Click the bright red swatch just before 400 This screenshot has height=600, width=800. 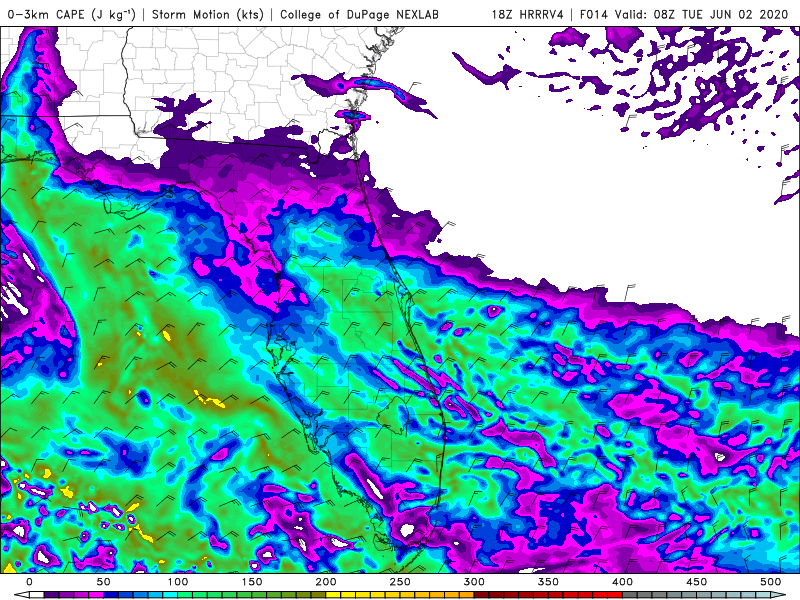[x=614, y=595]
